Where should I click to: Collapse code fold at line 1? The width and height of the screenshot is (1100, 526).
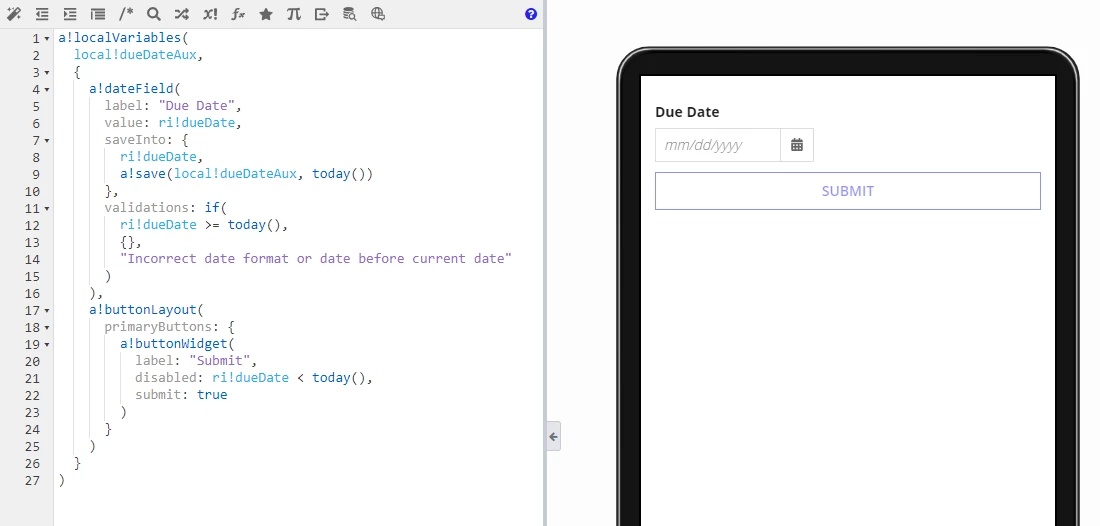pyautogui.click(x=47, y=39)
